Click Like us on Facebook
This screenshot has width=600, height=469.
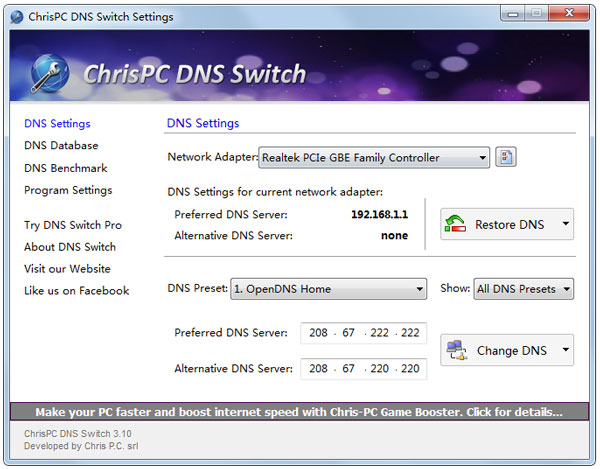tap(77, 291)
